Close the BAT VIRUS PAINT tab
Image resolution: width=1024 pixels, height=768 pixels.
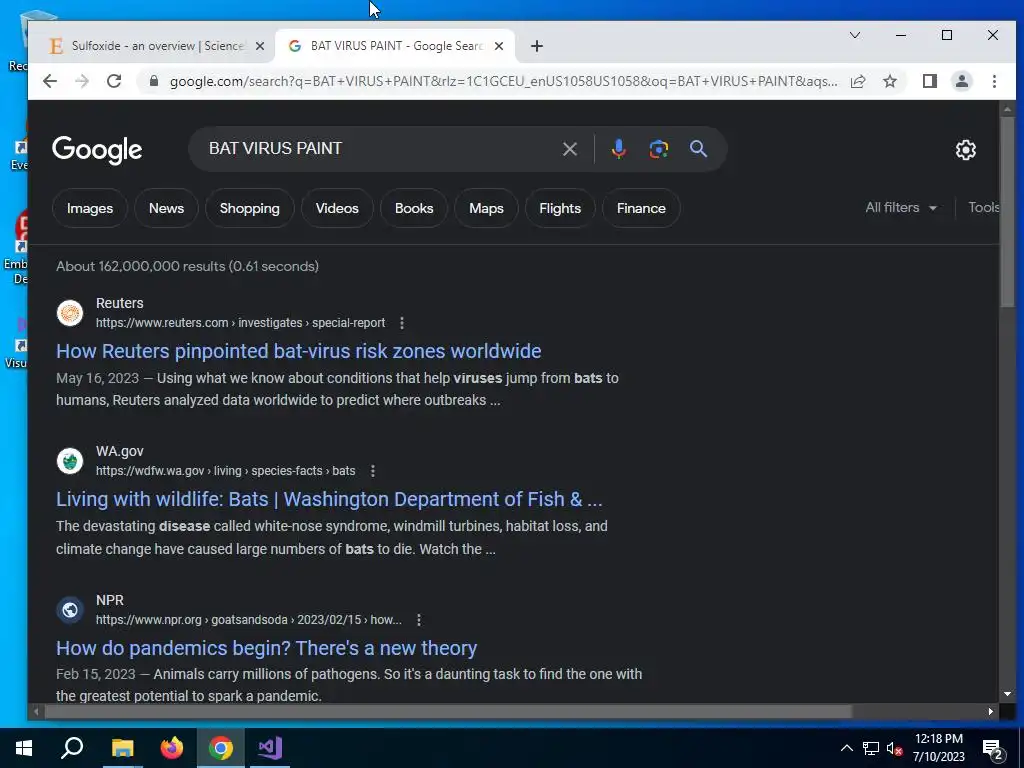click(498, 46)
